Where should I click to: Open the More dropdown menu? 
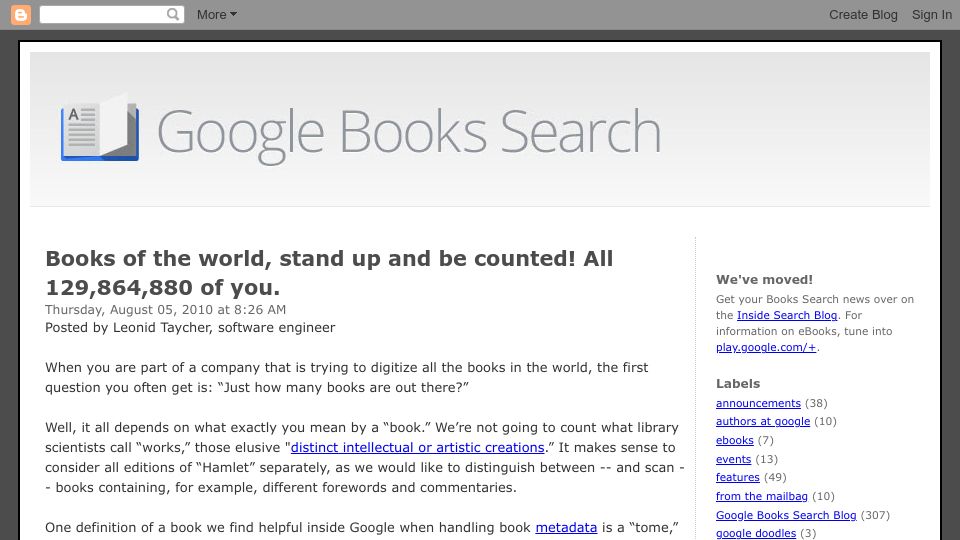click(217, 15)
